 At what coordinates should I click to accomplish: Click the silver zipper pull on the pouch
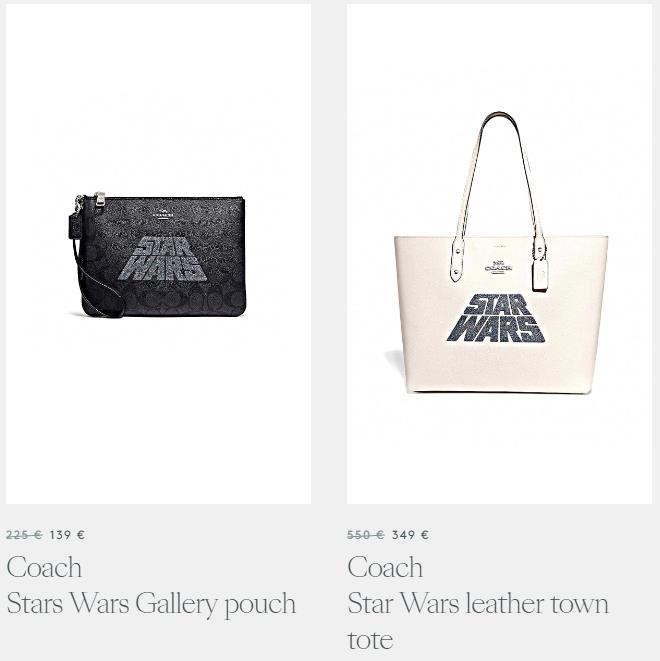(x=100, y=199)
